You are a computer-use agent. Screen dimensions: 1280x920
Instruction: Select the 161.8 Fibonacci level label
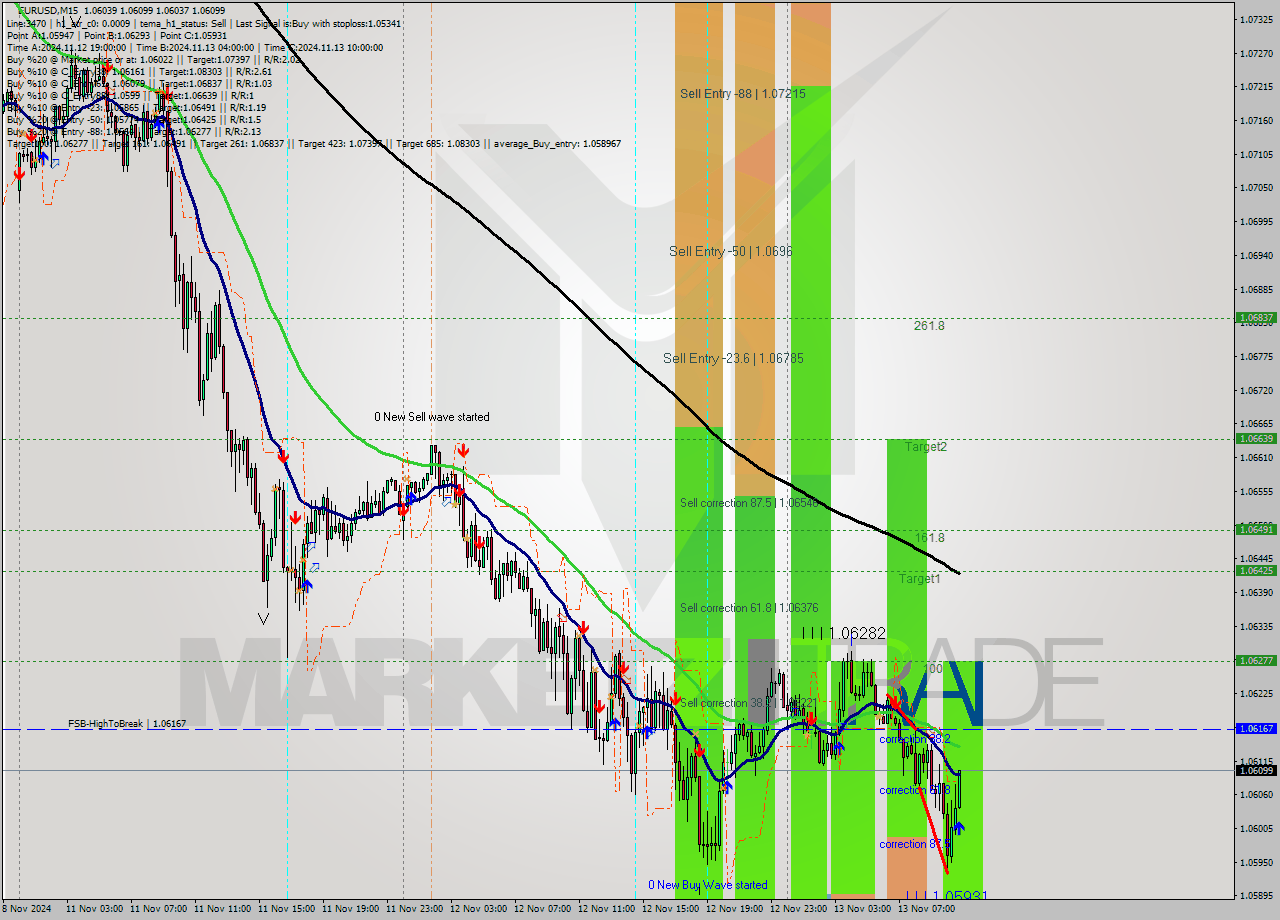coord(929,538)
